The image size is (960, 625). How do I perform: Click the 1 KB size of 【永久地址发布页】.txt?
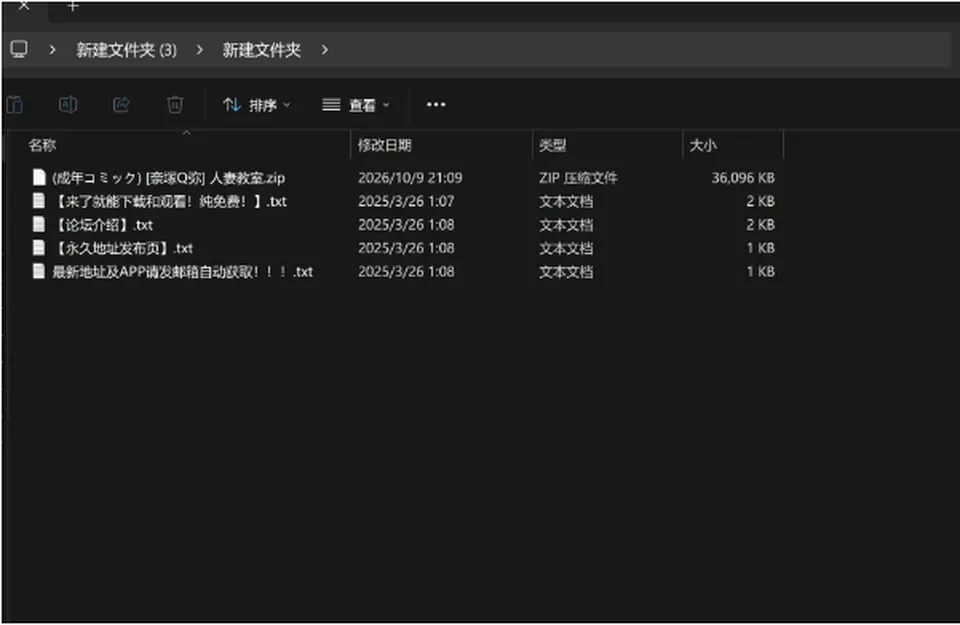pyautogui.click(x=760, y=249)
